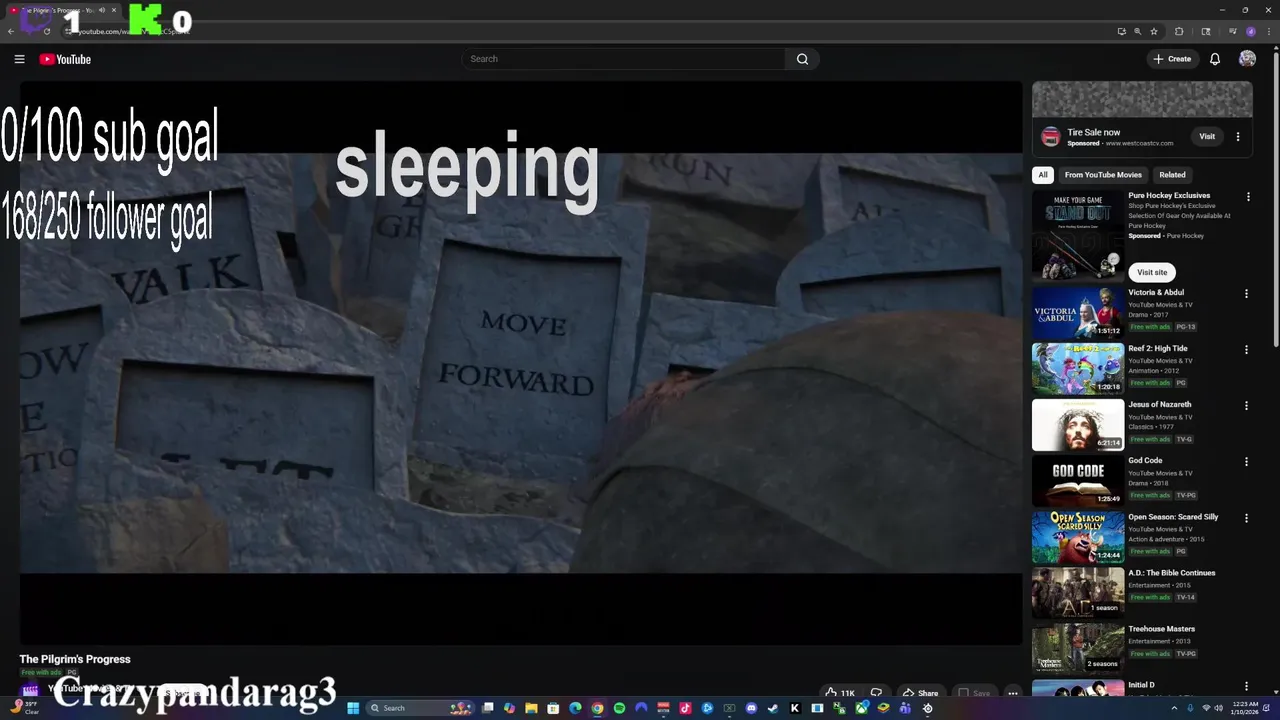This screenshot has height=720, width=1280.
Task: Select the All filter chip
Action: (1043, 175)
